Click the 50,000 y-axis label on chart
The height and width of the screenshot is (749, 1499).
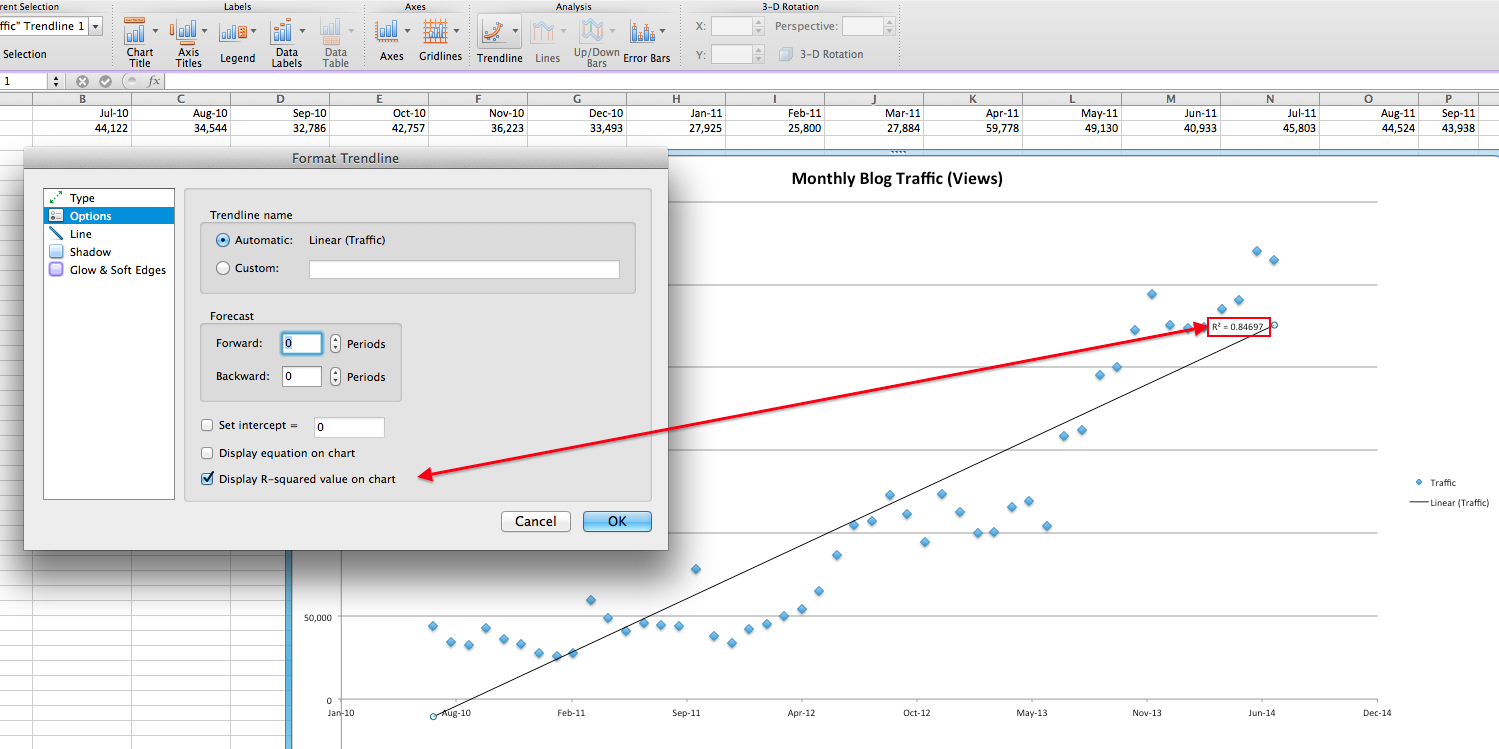click(x=317, y=617)
